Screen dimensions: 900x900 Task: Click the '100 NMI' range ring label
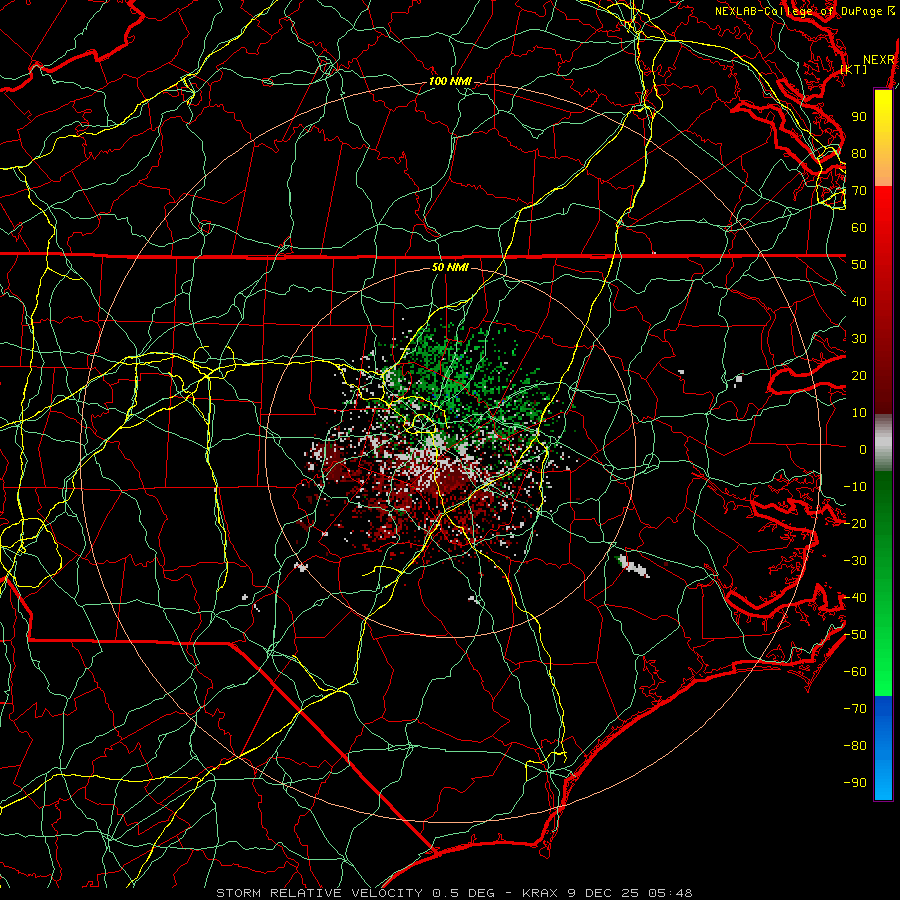[450, 81]
